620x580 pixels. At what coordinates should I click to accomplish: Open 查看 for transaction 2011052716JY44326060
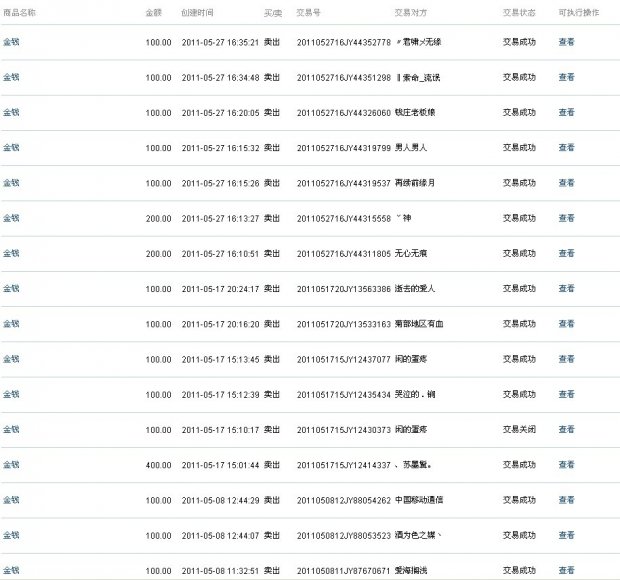(x=566, y=112)
